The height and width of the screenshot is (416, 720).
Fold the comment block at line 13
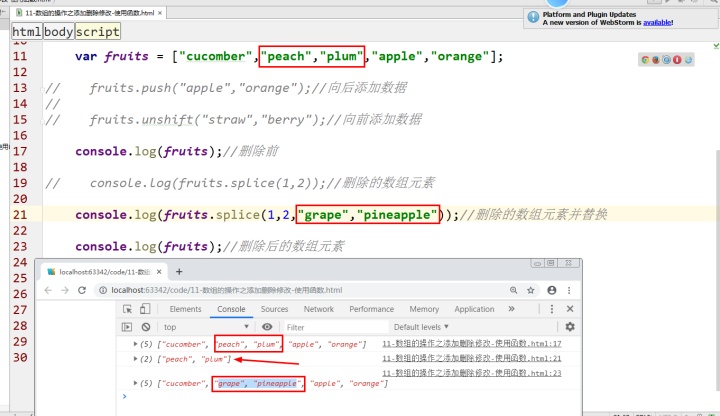[x=42, y=90]
